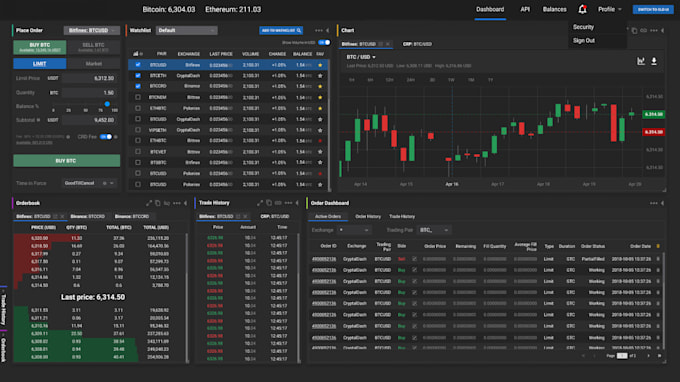
Task: Select Security from Profile menu
Action: tap(583, 27)
